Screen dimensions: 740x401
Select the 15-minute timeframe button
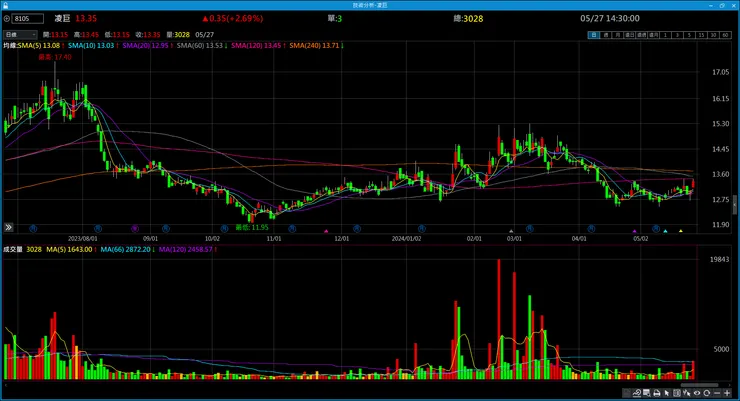tap(701, 35)
